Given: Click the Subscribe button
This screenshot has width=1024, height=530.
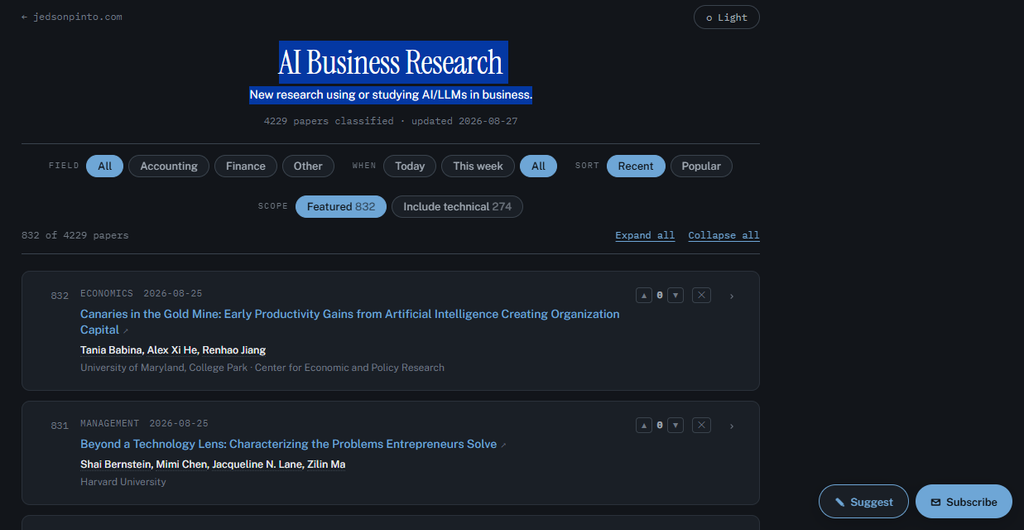Looking at the screenshot, I should [964, 501].
